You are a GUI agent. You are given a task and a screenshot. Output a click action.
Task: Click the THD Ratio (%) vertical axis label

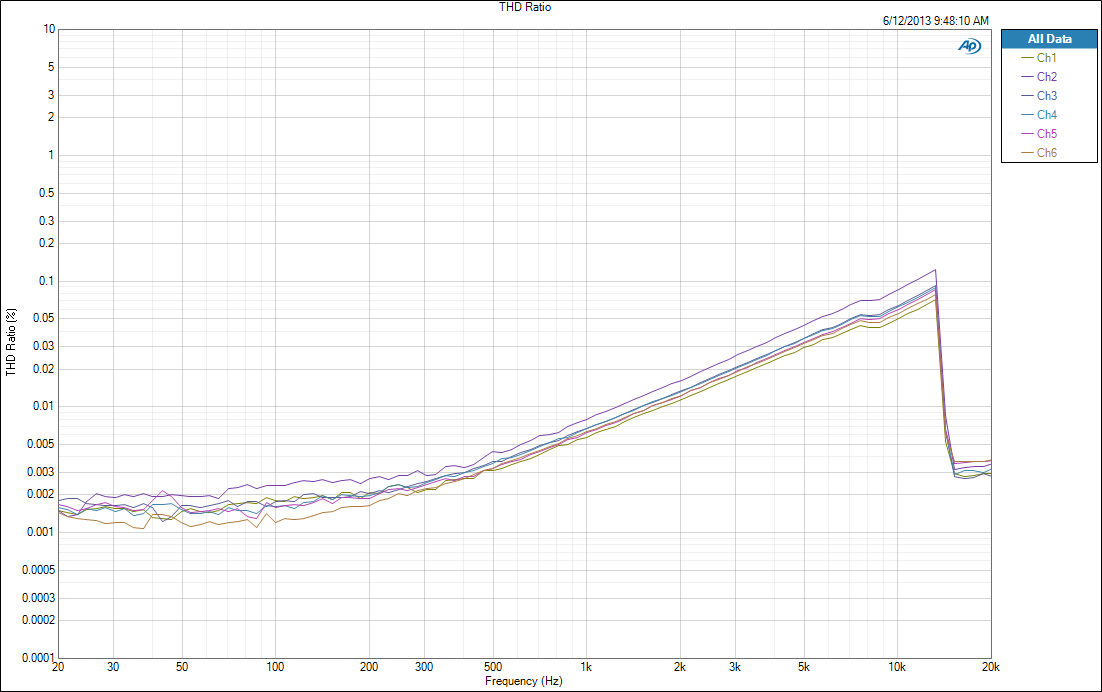[x=11, y=342]
